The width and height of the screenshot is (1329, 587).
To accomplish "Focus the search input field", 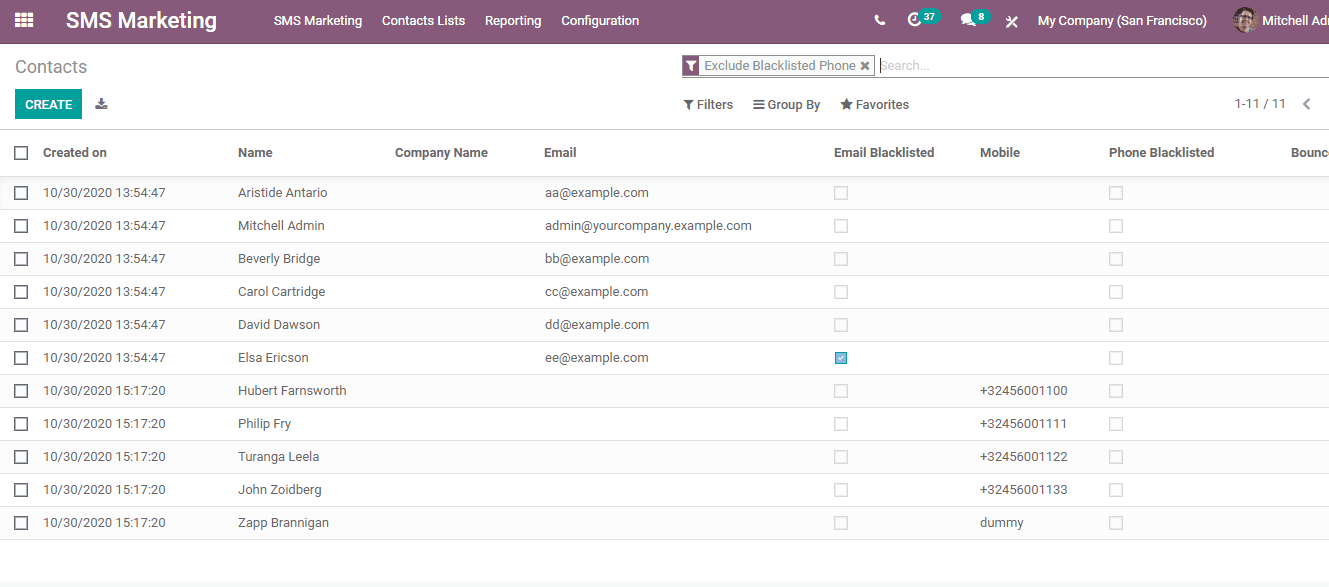I will (x=1100, y=66).
